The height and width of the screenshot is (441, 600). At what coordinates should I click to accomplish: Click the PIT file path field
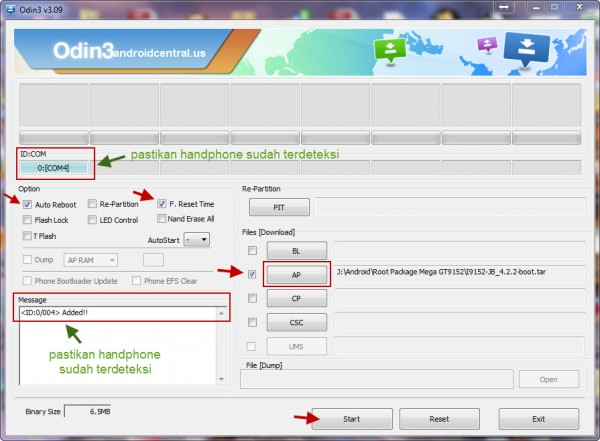(x=450, y=207)
